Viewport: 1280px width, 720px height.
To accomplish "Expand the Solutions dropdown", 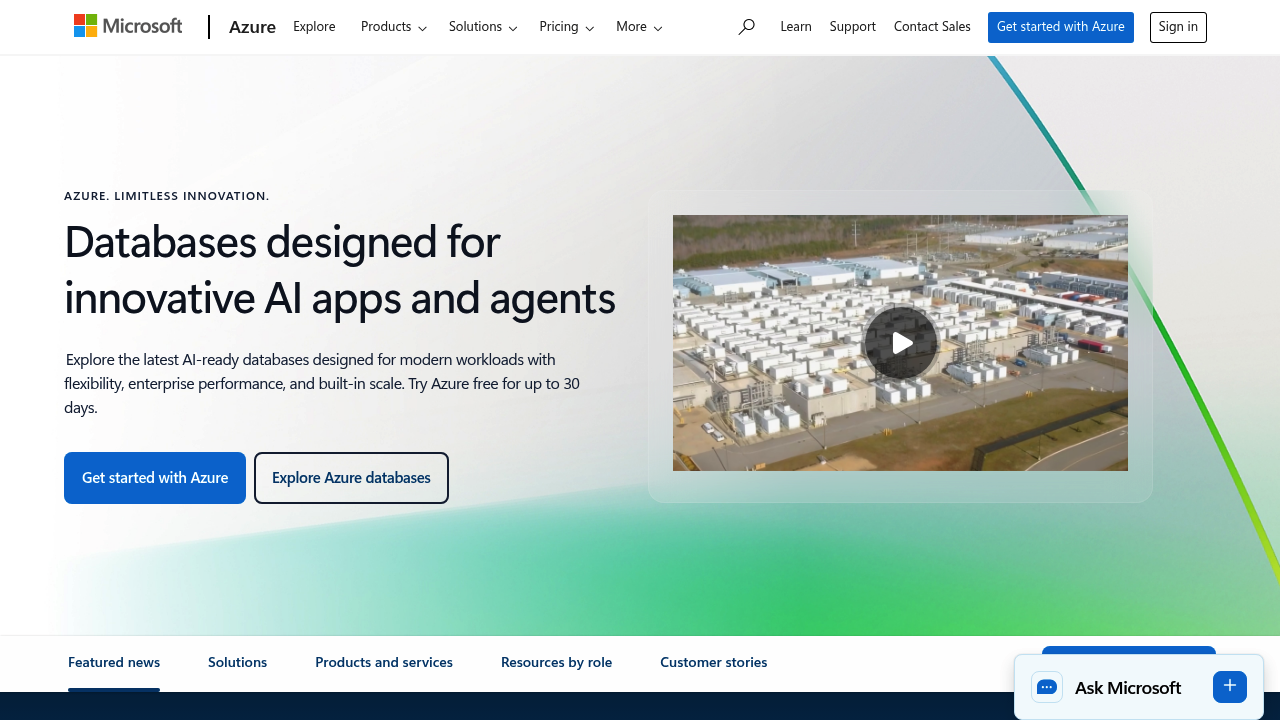I will [x=483, y=27].
